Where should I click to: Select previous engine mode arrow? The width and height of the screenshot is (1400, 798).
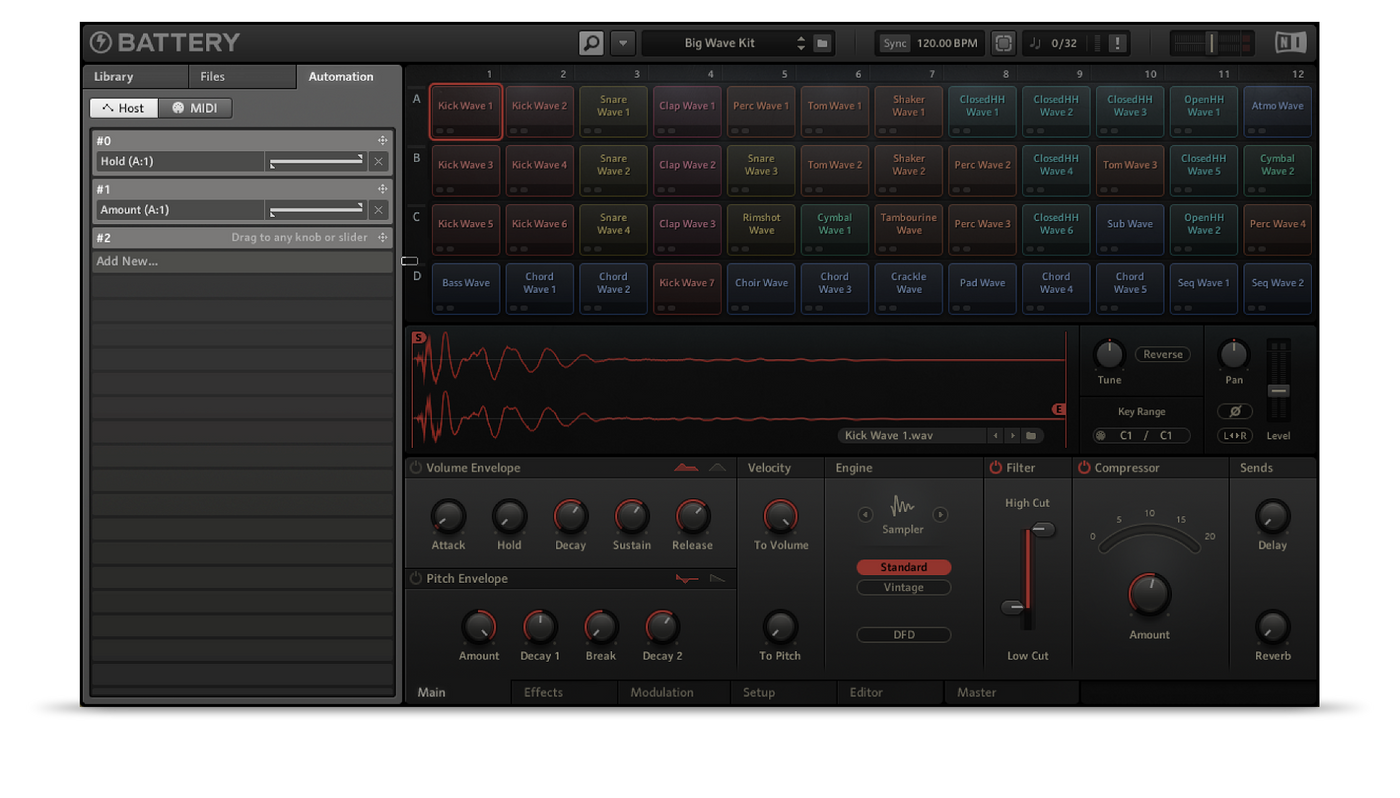(x=865, y=515)
